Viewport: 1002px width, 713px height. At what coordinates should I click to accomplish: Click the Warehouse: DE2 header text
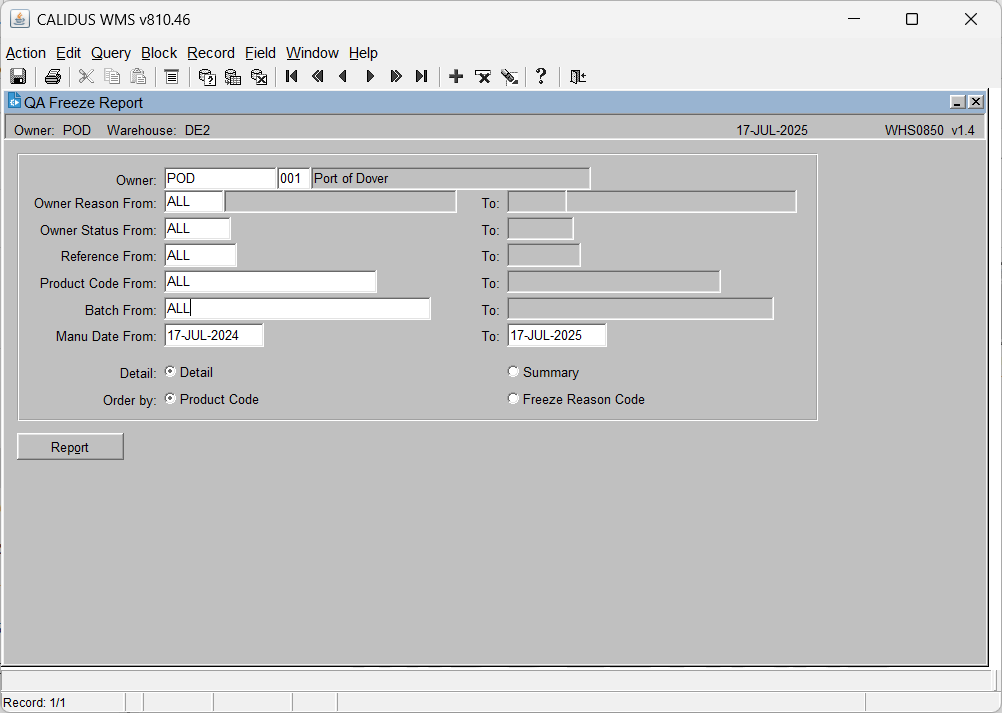(158, 130)
